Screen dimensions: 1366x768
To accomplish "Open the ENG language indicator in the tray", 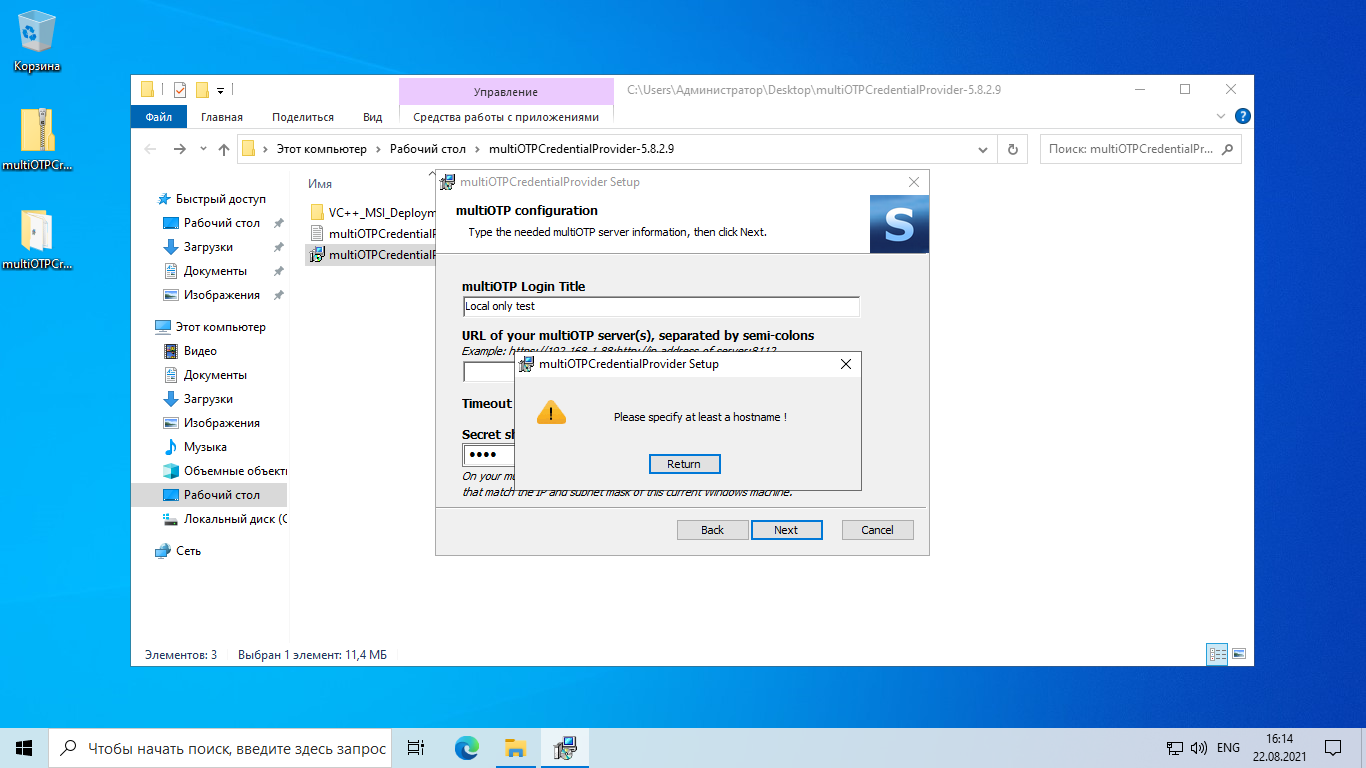I will [x=1228, y=747].
